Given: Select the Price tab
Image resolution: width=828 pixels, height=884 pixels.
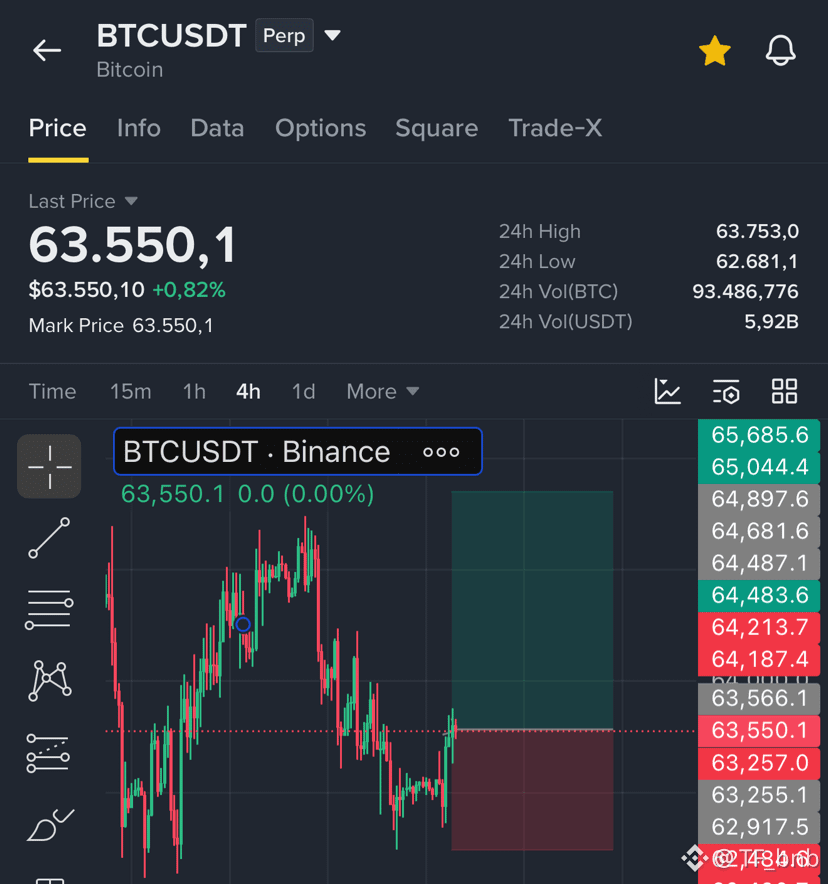Looking at the screenshot, I should (x=57, y=129).
